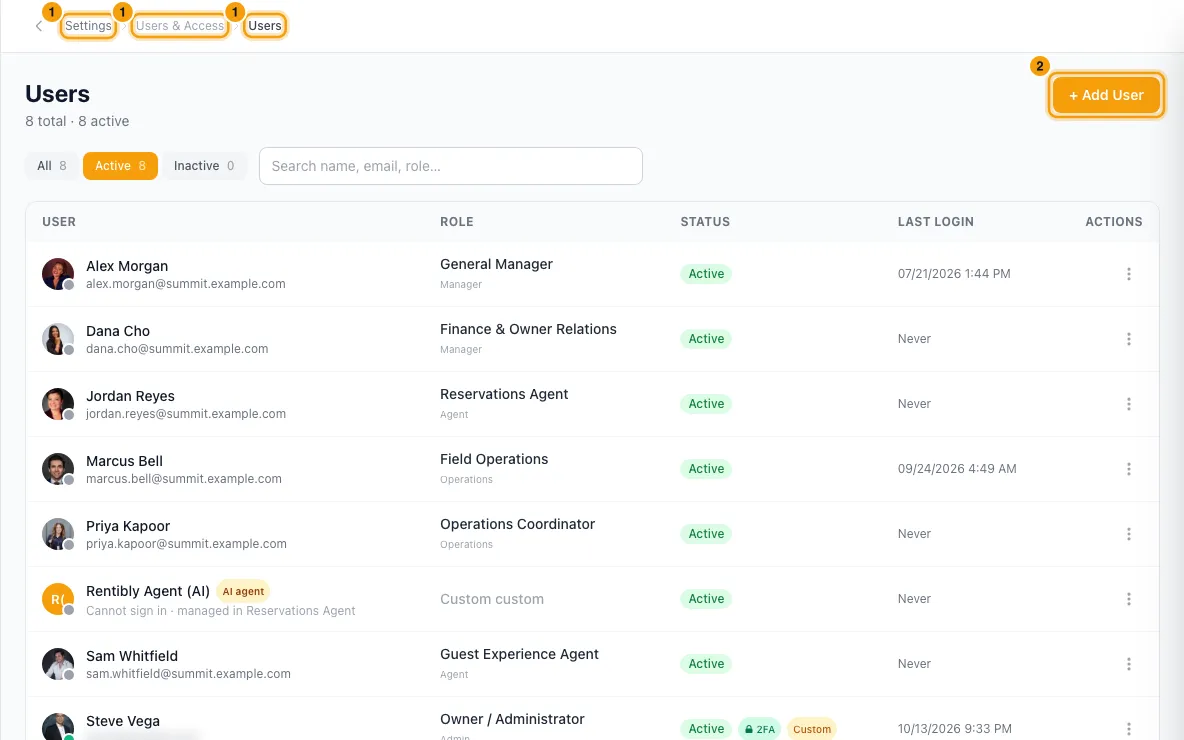Screen dimensions: 1184x740
Task: Click jordan.reyes@summit.example.com email
Action: [x=186, y=414]
